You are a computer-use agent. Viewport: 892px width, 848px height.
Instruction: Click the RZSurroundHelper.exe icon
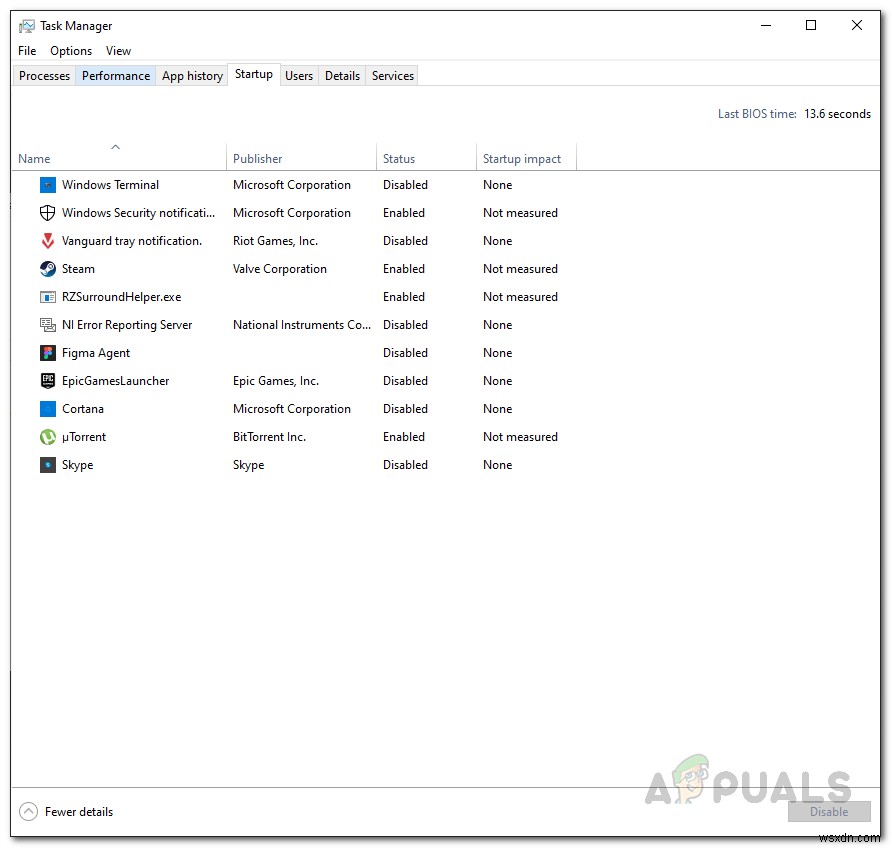tap(48, 297)
